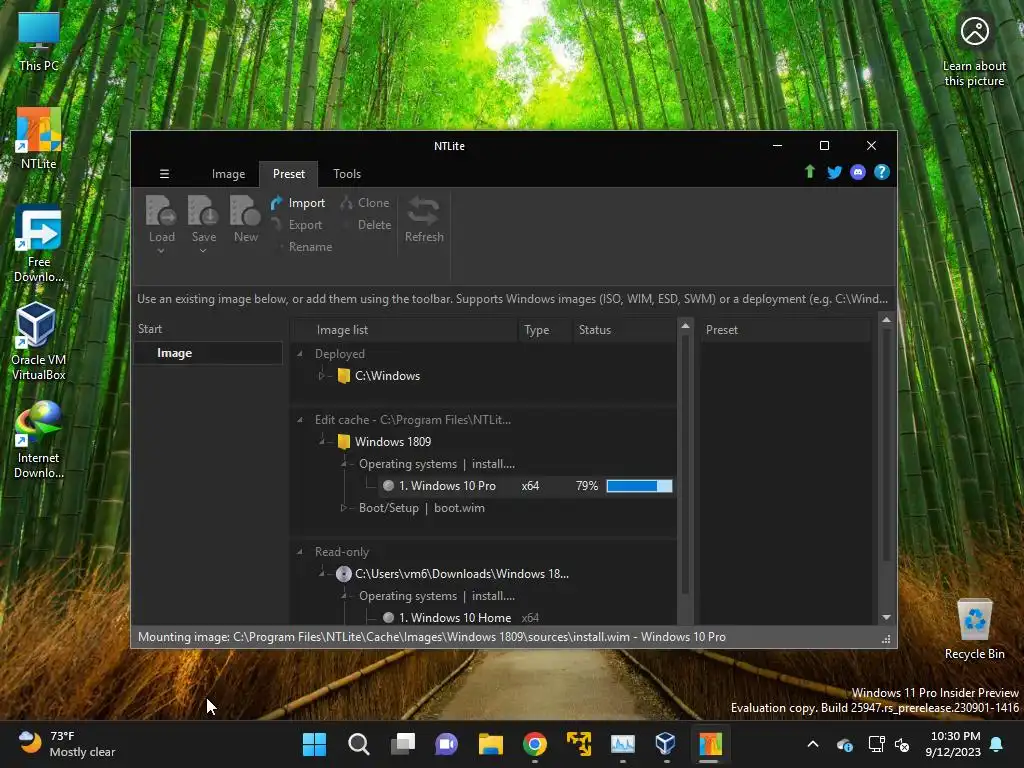Collapse the Windows 1809 tree node
1024x768 pixels.
point(321,441)
